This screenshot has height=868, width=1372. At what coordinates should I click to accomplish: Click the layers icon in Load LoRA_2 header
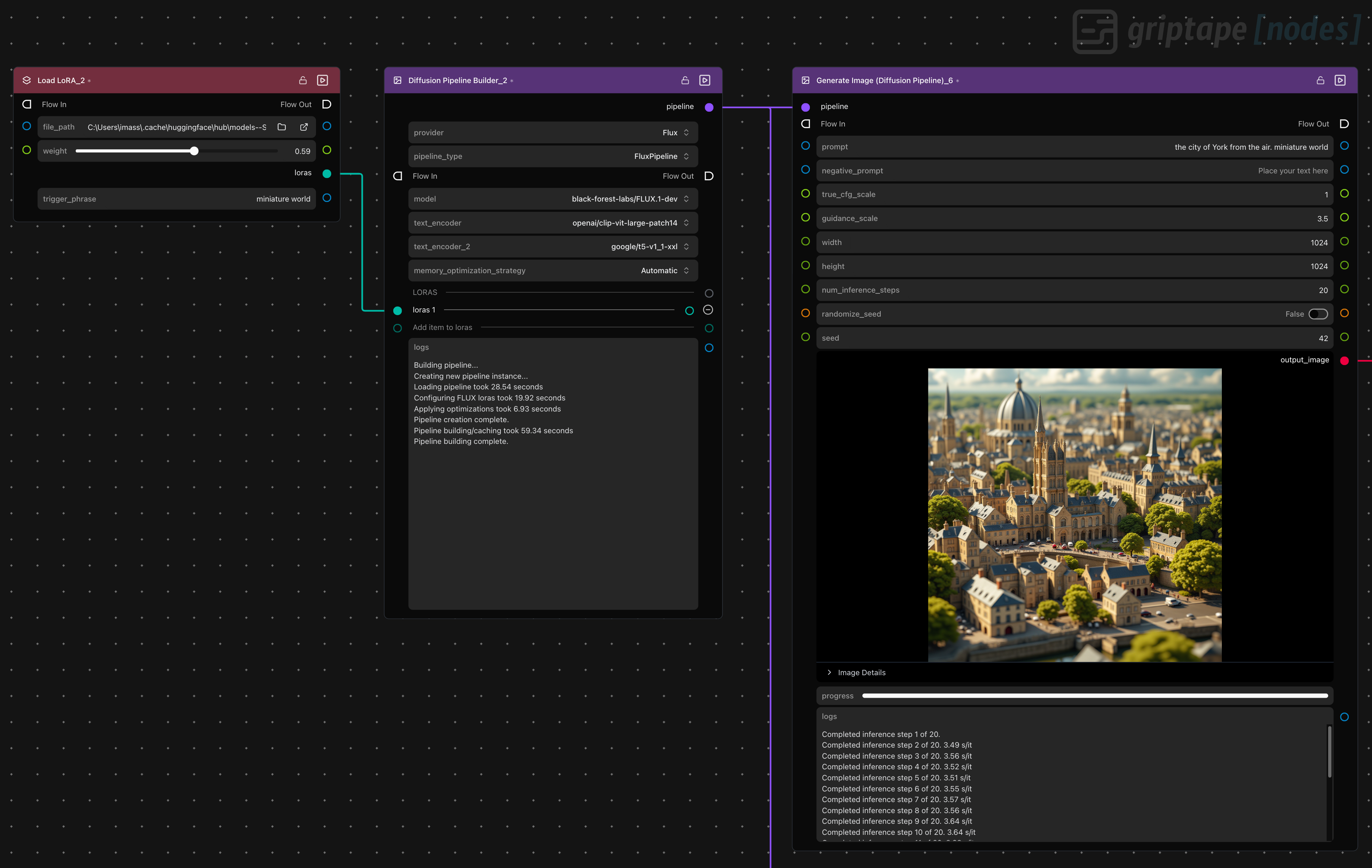[26, 80]
